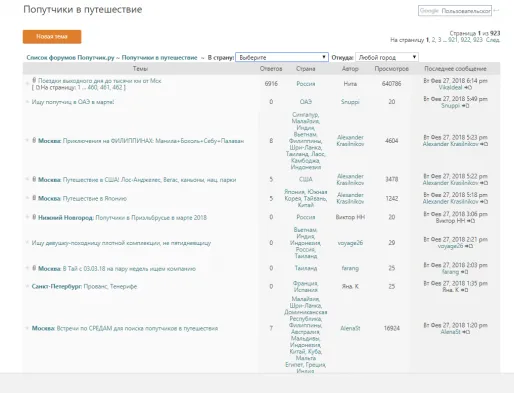Open the topic В Тай с 03.03.18
This screenshot has width=514, height=393.
pos(129,269)
